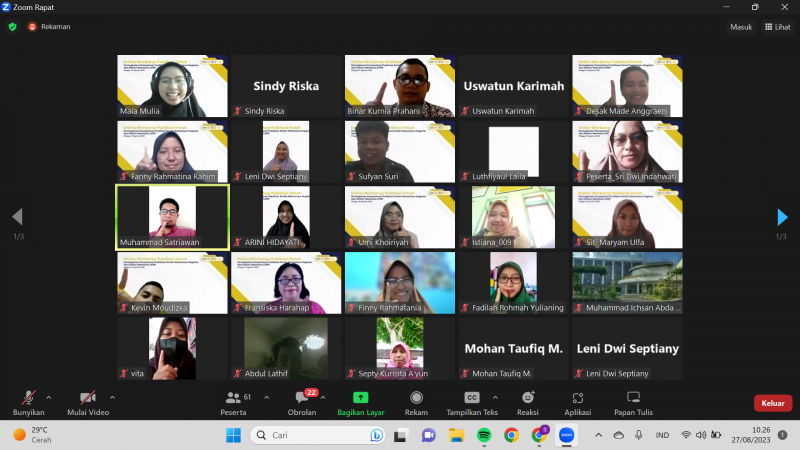
Task: Select Muhammad Satriawan's video tile
Action: 172,216
